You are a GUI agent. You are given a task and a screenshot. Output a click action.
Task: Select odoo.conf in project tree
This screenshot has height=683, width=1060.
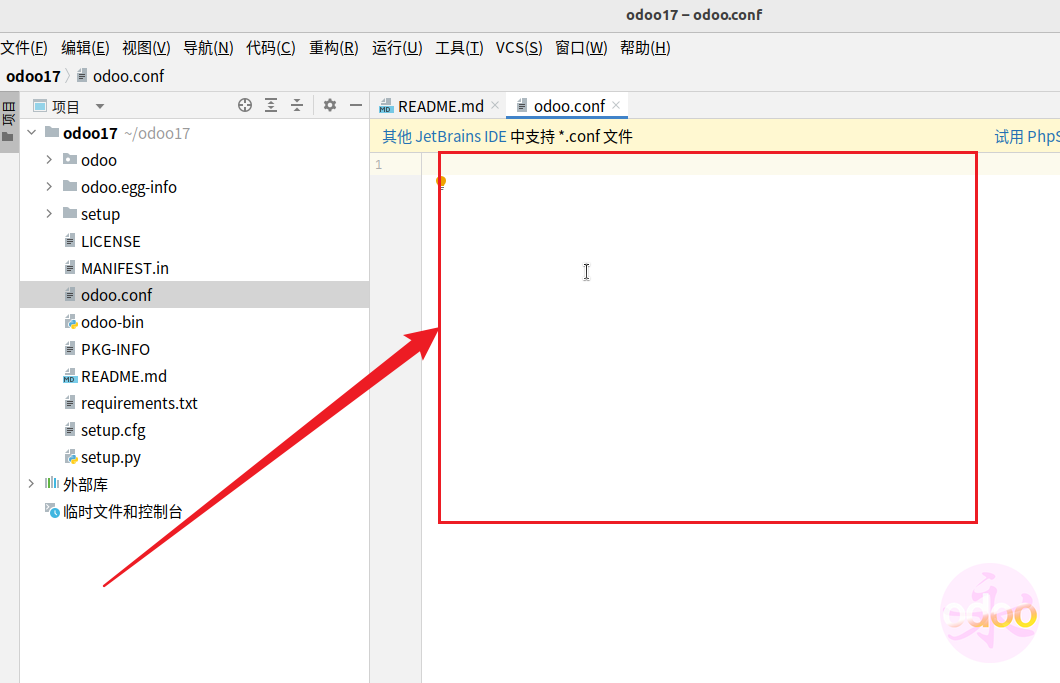[116, 296]
